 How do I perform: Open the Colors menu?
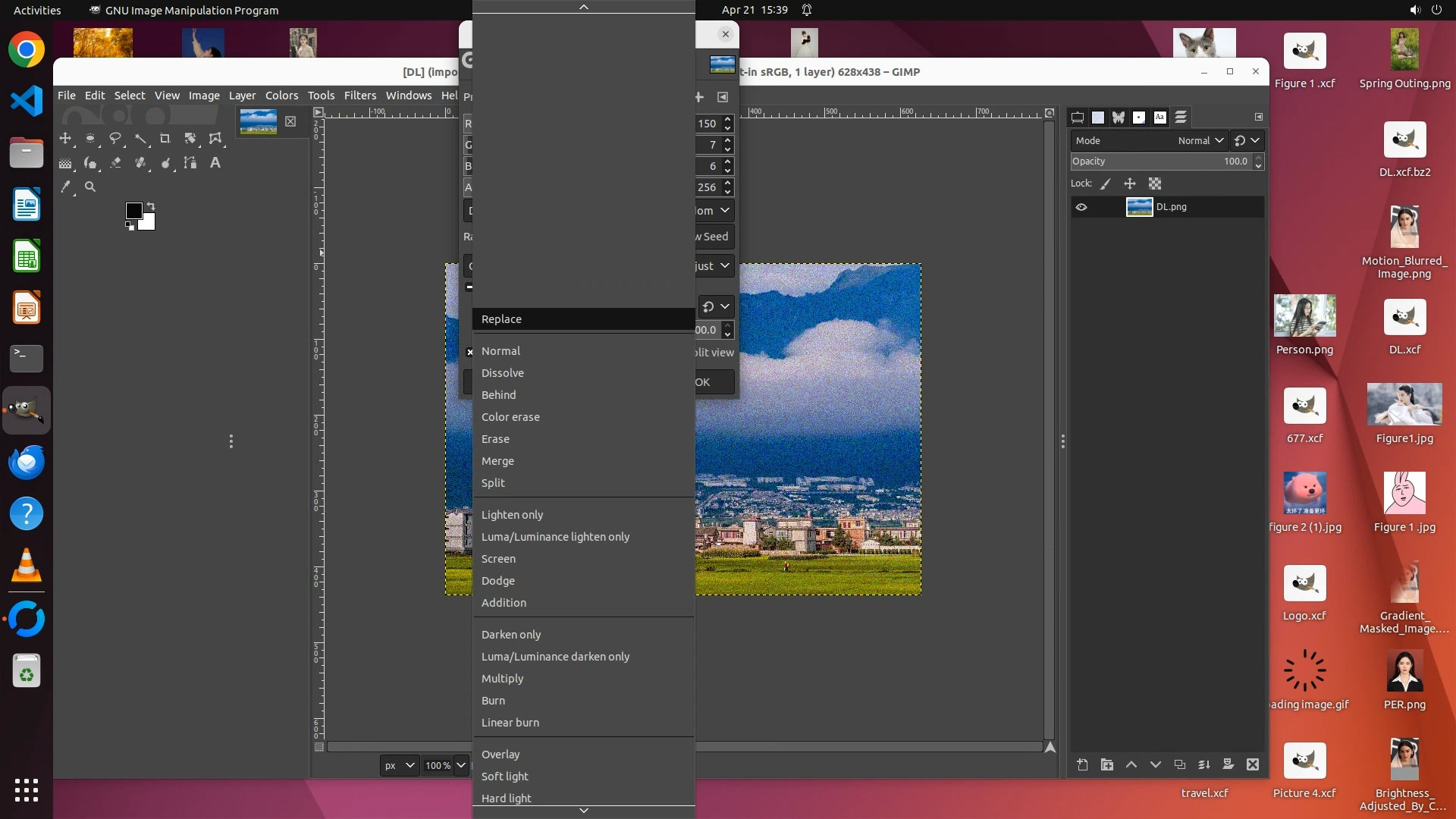[x=281, y=96]
